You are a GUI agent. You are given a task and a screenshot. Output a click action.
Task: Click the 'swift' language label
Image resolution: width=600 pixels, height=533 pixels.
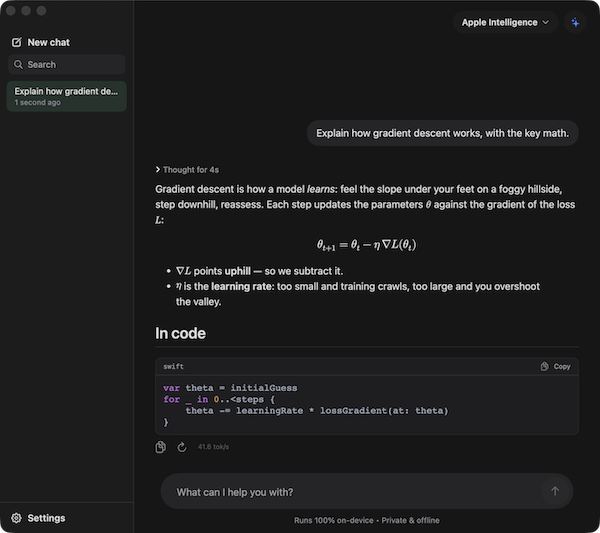(x=173, y=366)
